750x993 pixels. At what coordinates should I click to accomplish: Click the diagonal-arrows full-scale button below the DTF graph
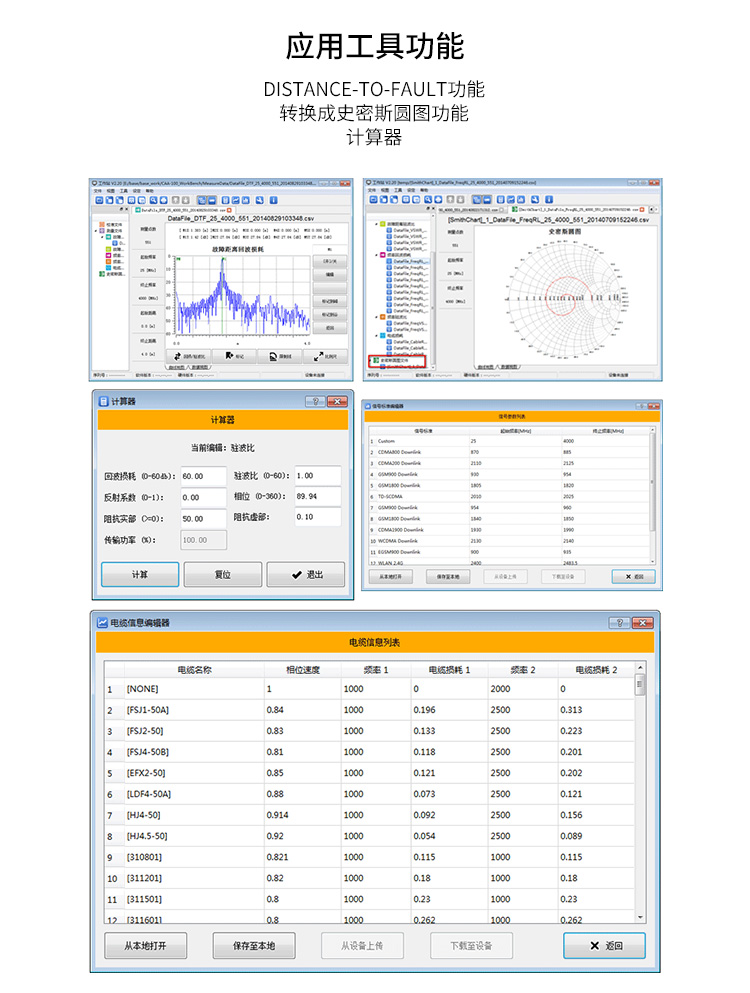[x=326, y=357]
